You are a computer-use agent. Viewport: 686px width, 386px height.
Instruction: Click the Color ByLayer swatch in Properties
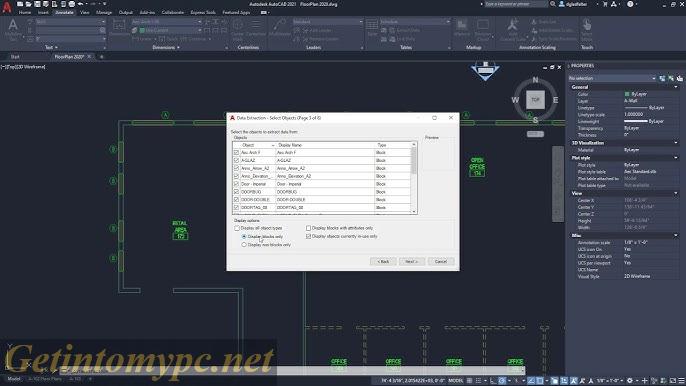tap(627, 94)
